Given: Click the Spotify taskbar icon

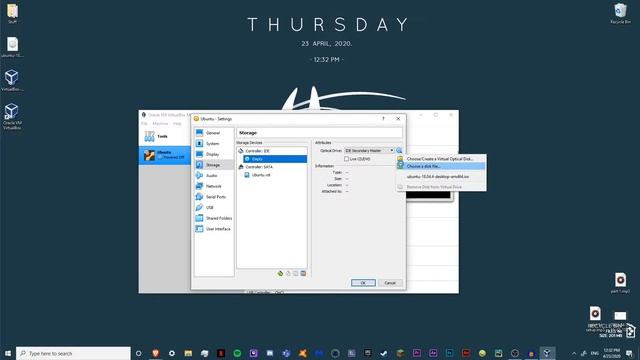Looking at the screenshot, I should [237, 353].
